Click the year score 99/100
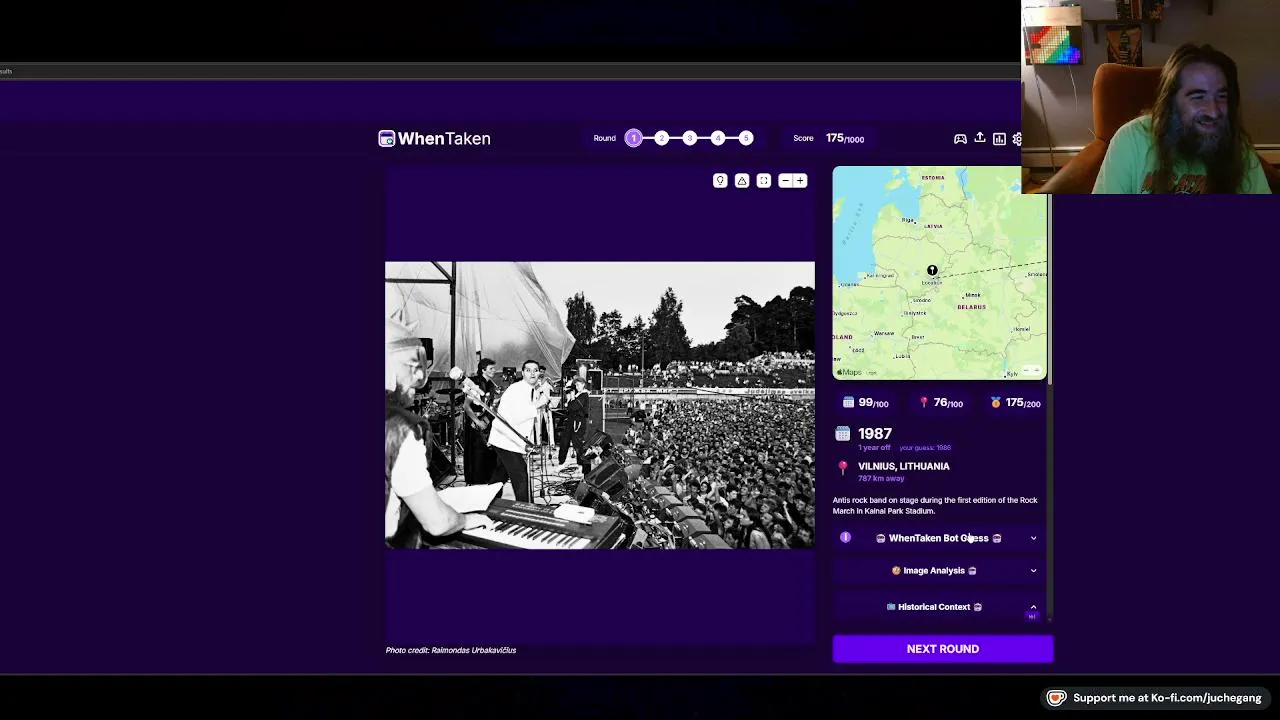Image resolution: width=1280 pixels, height=720 pixels. click(x=865, y=403)
